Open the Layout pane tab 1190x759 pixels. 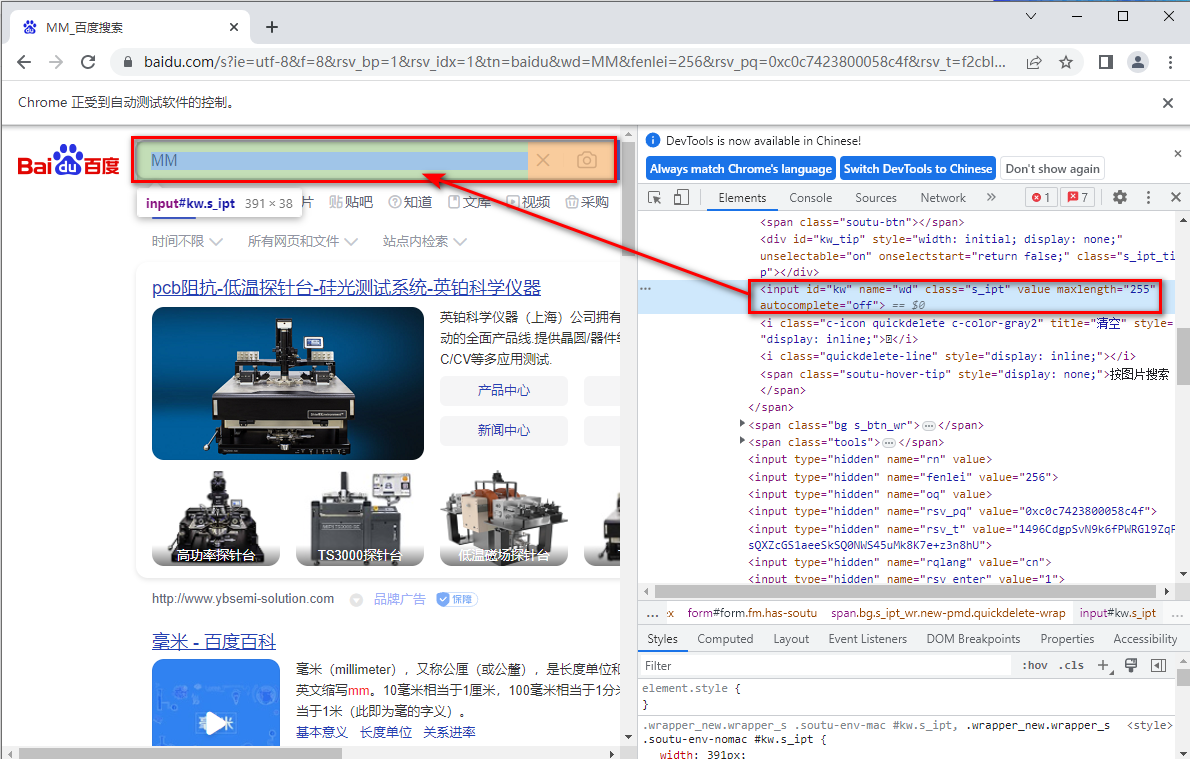point(791,639)
